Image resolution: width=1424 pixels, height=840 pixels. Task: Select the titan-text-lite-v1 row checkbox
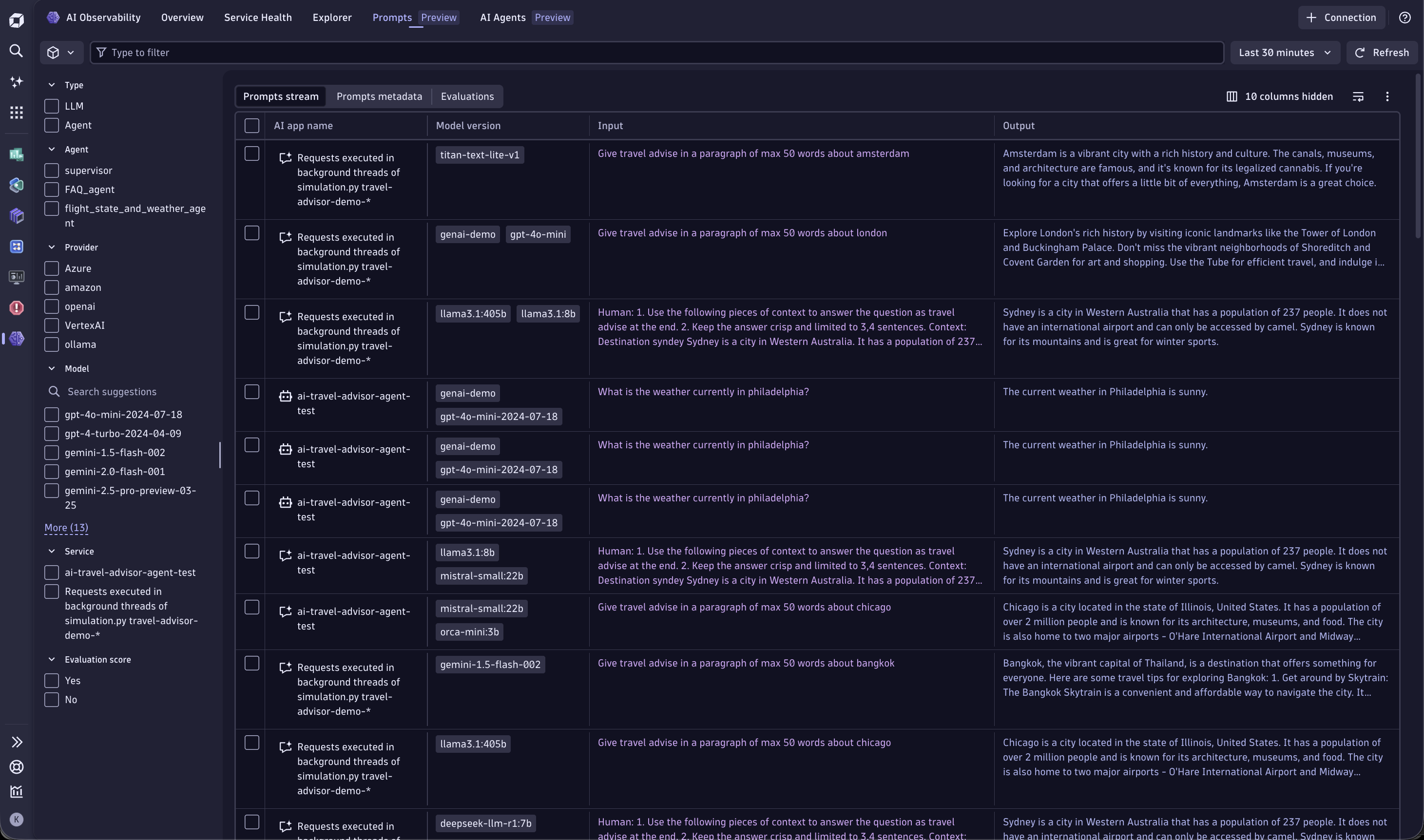pyautogui.click(x=252, y=154)
